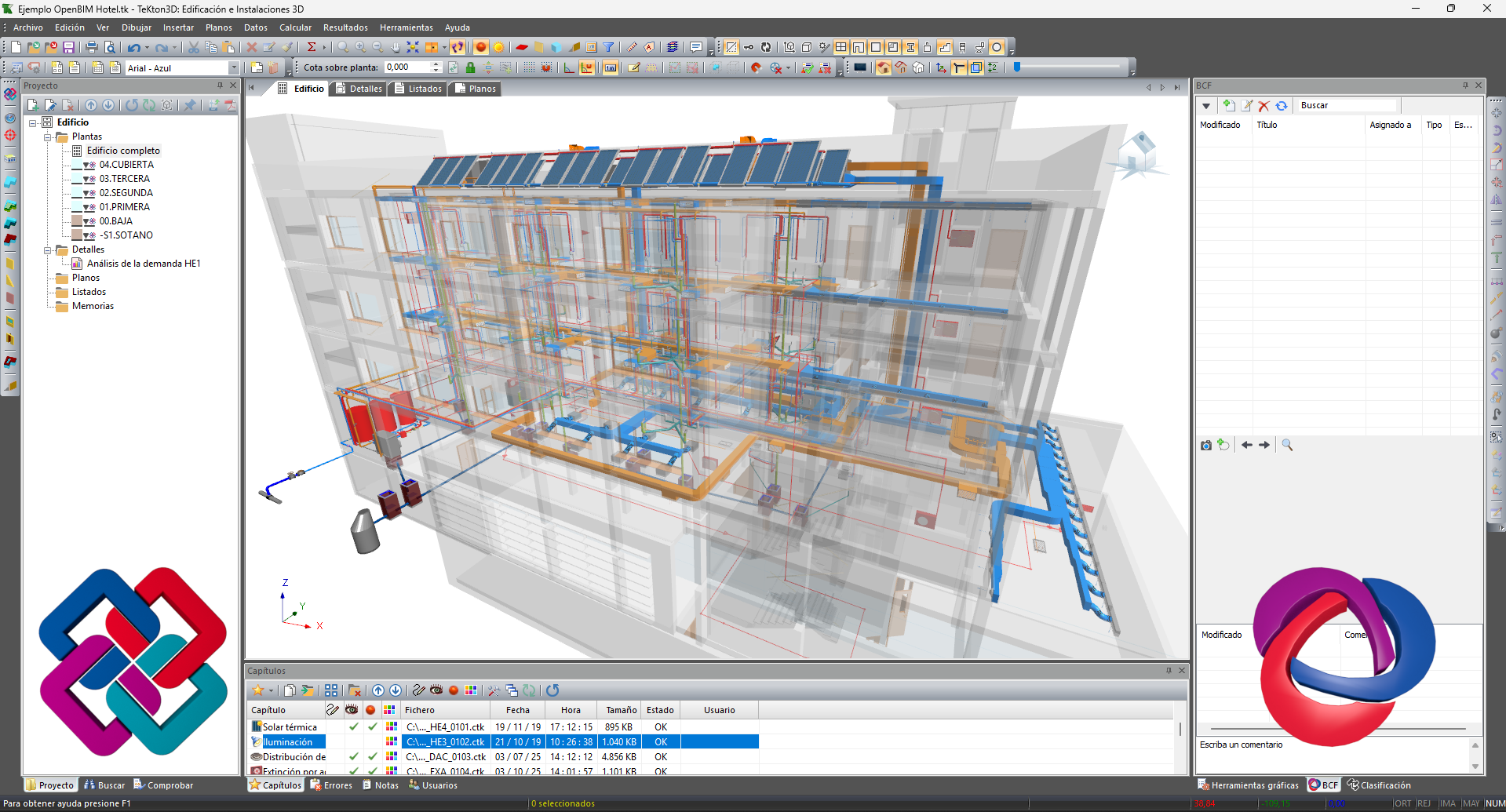The width and height of the screenshot is (1506, 812).
Task: Click the red X delete icon in BCF panel
Action: click(x=1264, y=106)
